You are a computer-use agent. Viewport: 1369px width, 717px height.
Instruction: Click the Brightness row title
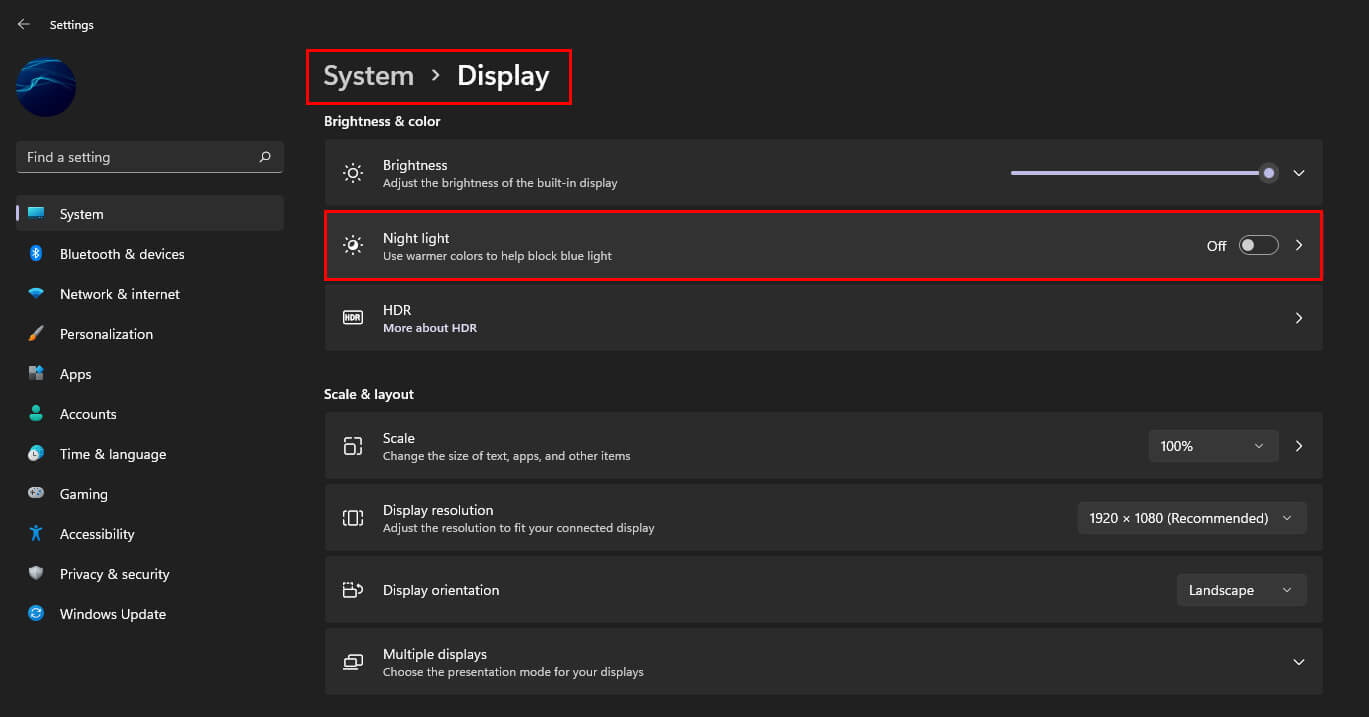[x=415, y=165]
